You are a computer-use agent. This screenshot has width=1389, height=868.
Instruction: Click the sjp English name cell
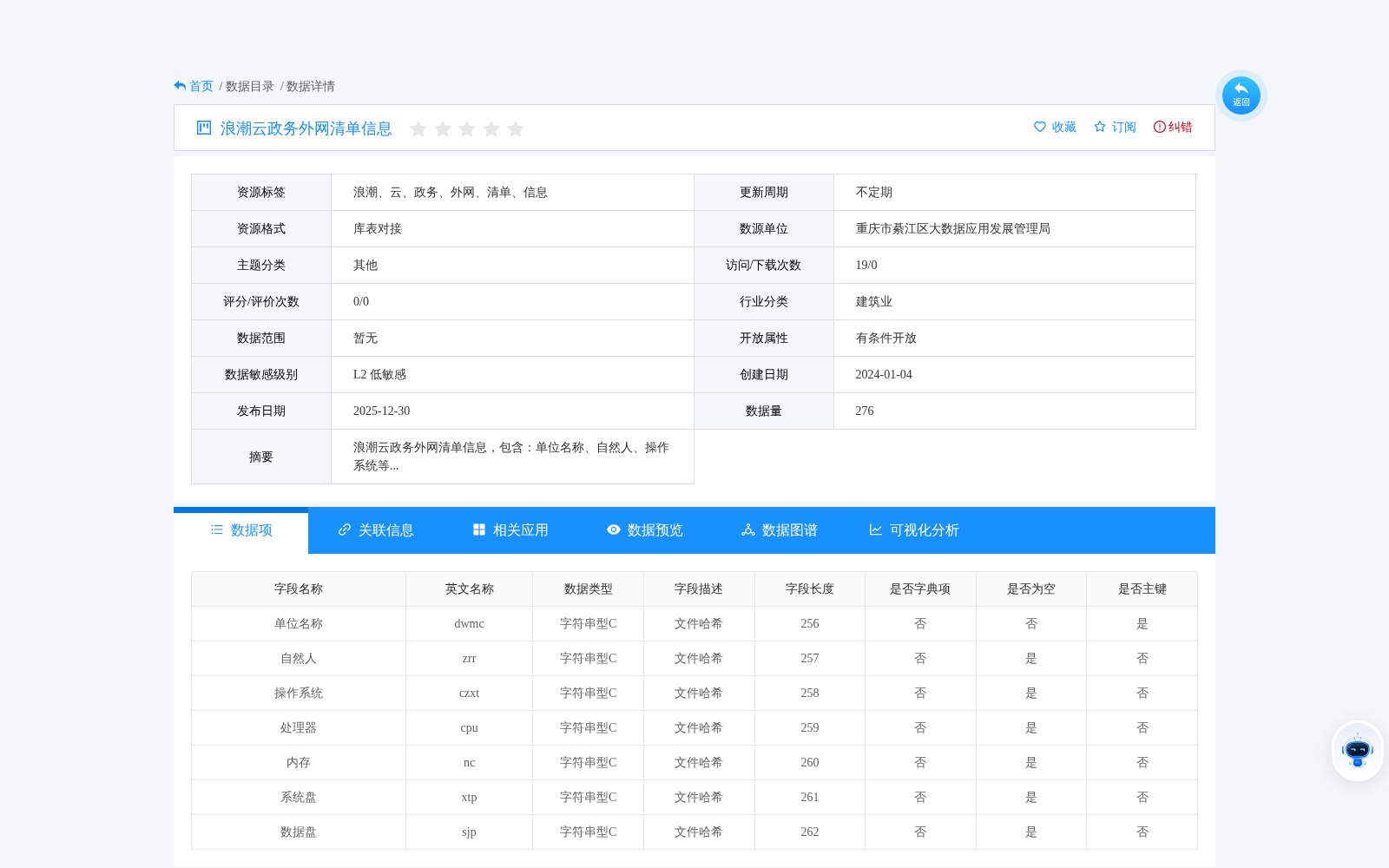click(x=470, y=832)
